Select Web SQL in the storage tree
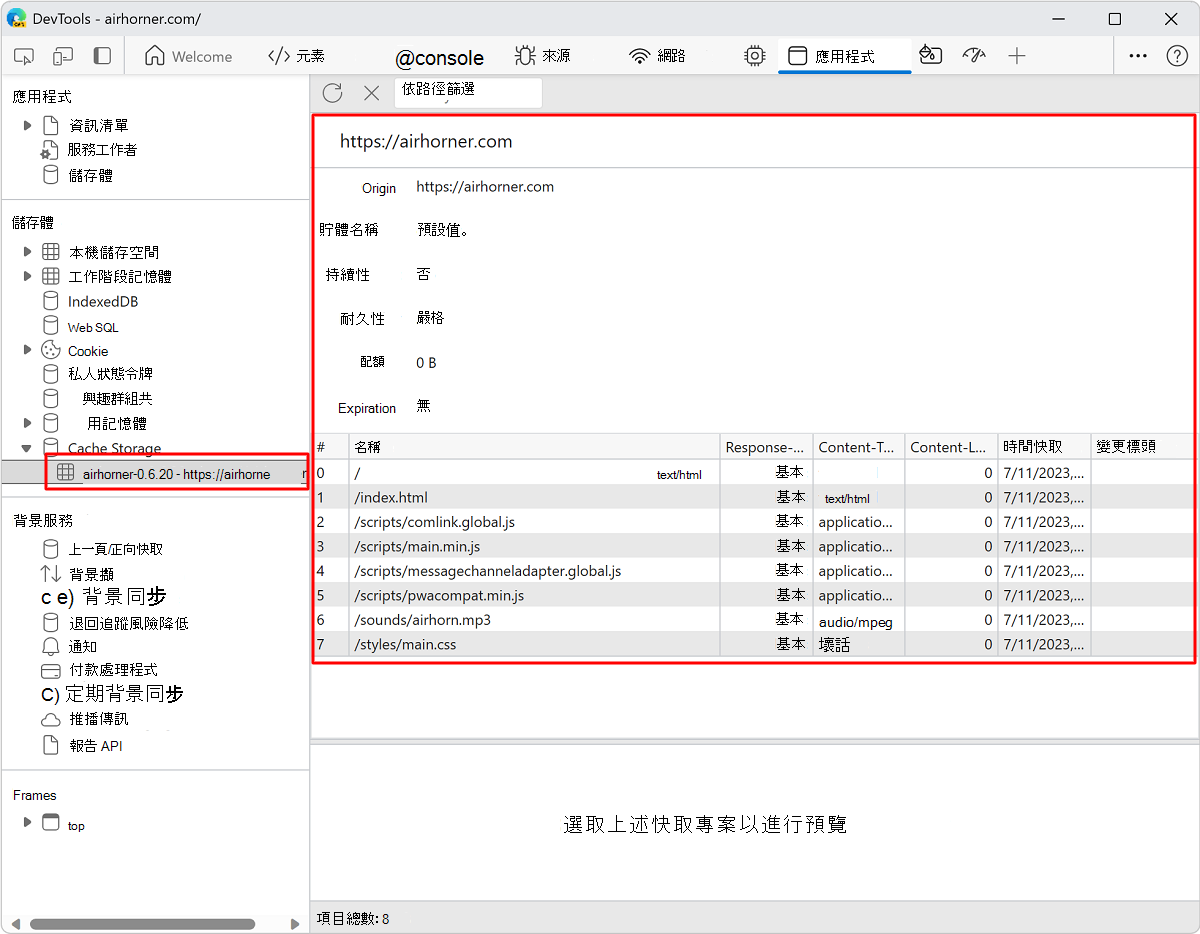 (93, 327)
